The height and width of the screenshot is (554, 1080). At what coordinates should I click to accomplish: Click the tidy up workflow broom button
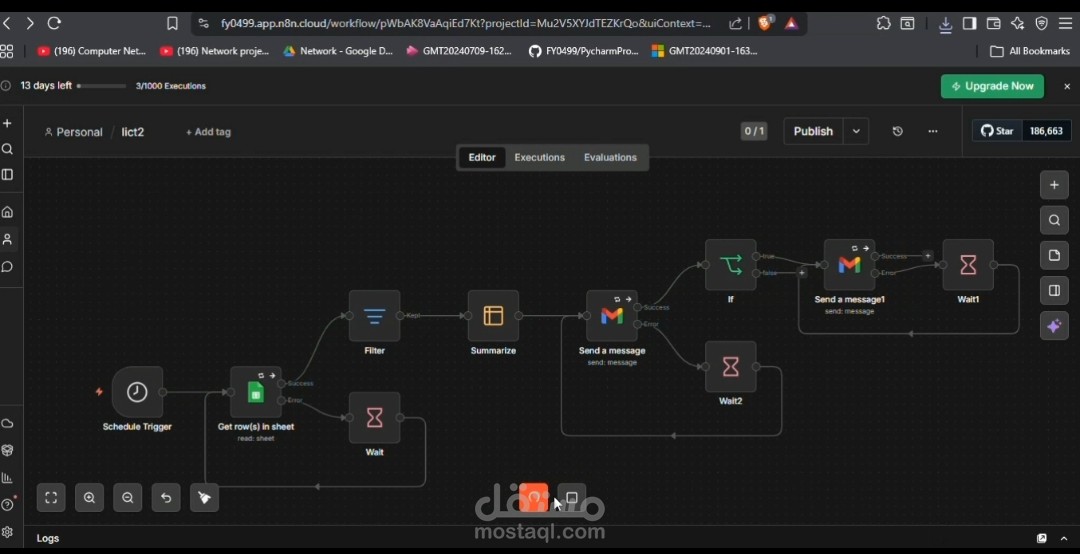click(205, 497)
